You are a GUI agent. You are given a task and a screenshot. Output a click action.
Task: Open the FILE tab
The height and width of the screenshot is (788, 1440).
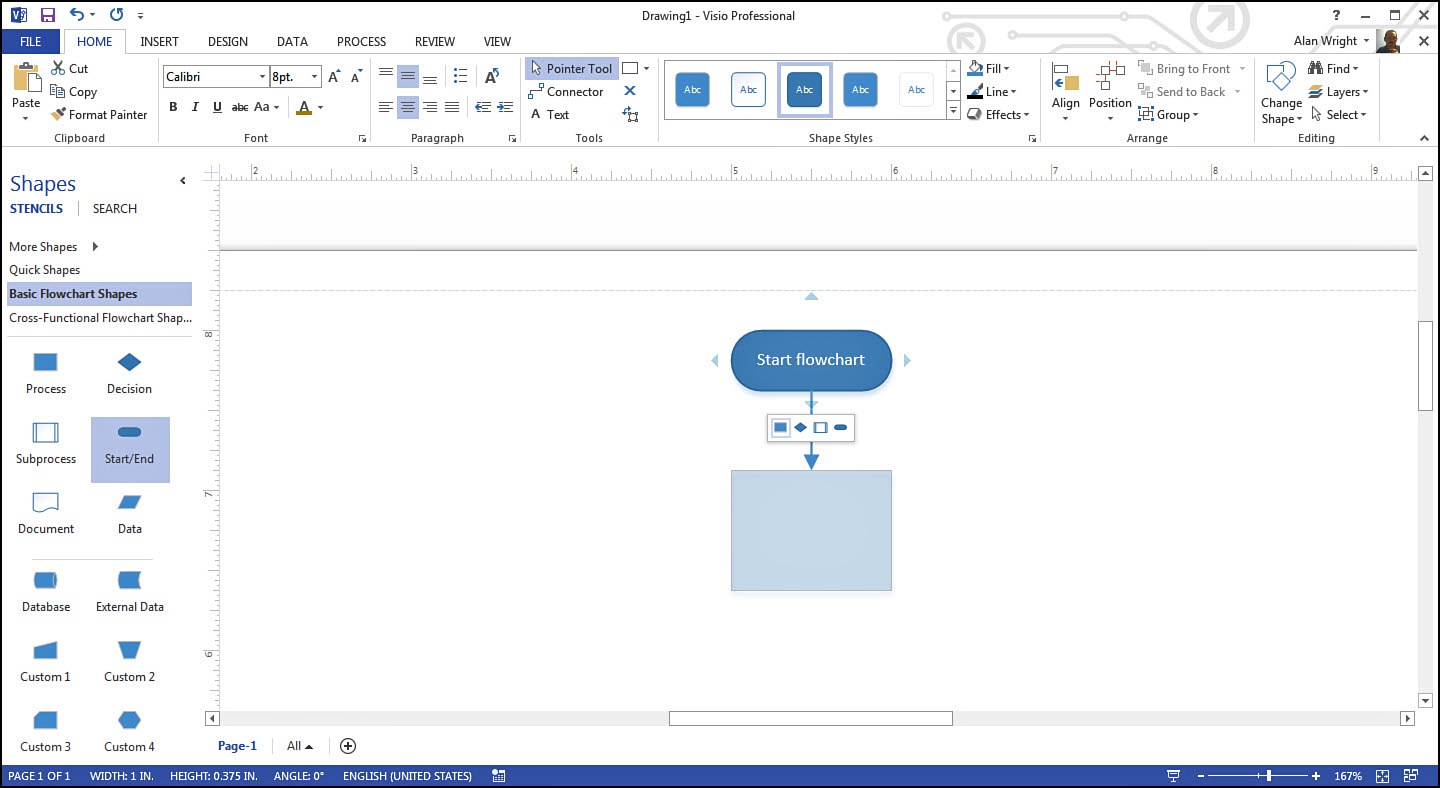pyautogui.click(x=31, y=41)
